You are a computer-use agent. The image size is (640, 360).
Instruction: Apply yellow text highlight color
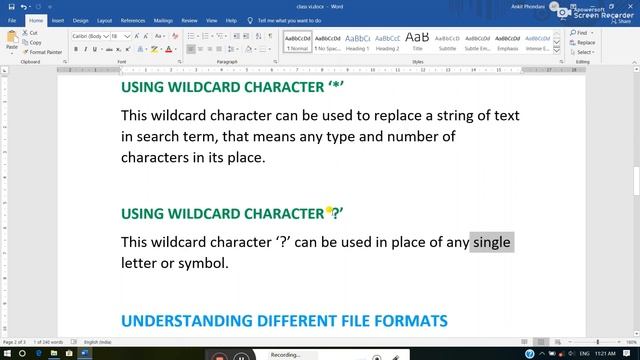(x=154, y=49)
